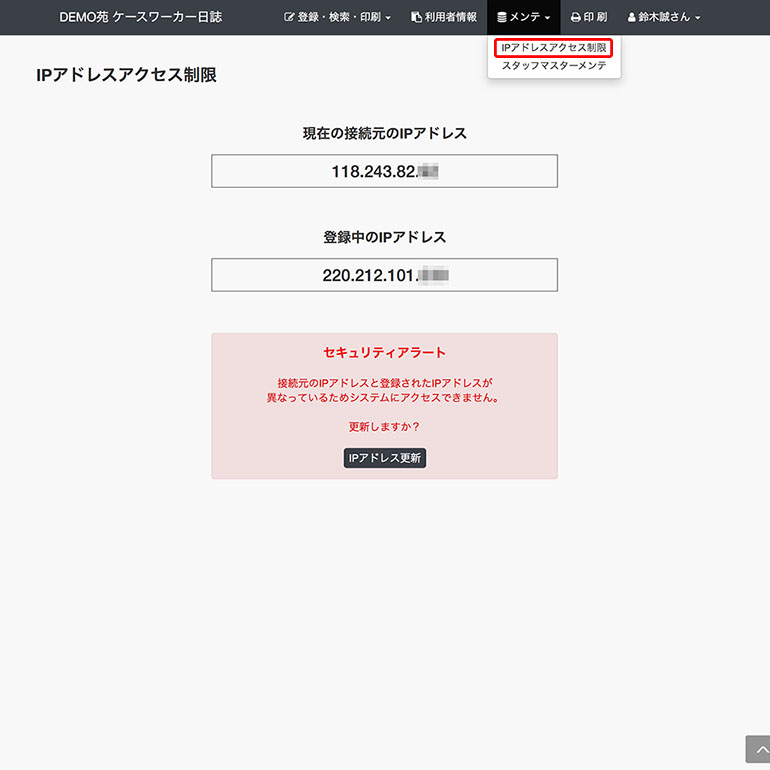Click the 更新しますか？ prompt text
Image resolution: width=770 pixels, height=770 pixels.
(384, 427)
